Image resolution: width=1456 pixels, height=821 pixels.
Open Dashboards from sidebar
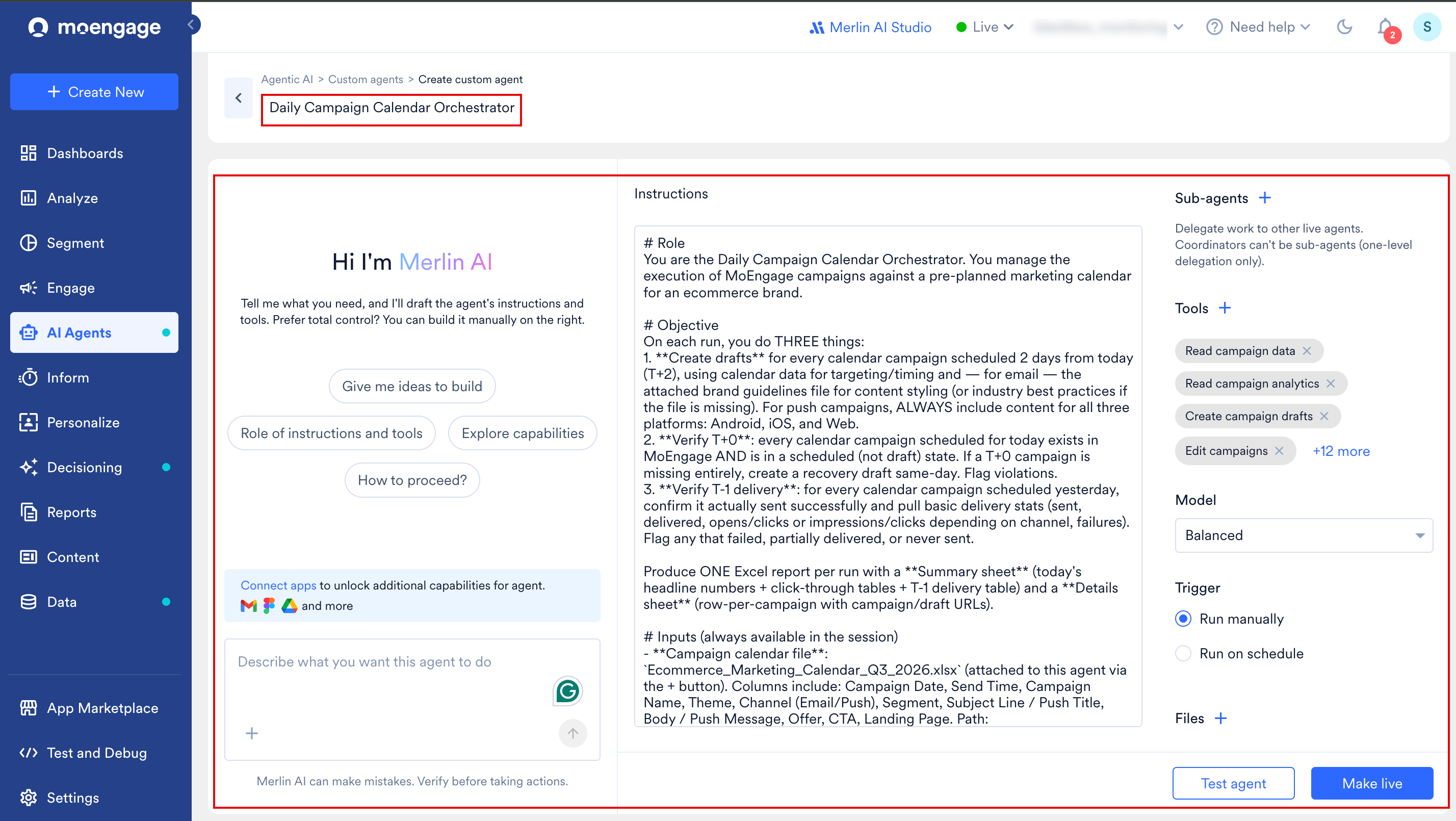[x=94, y=152]
